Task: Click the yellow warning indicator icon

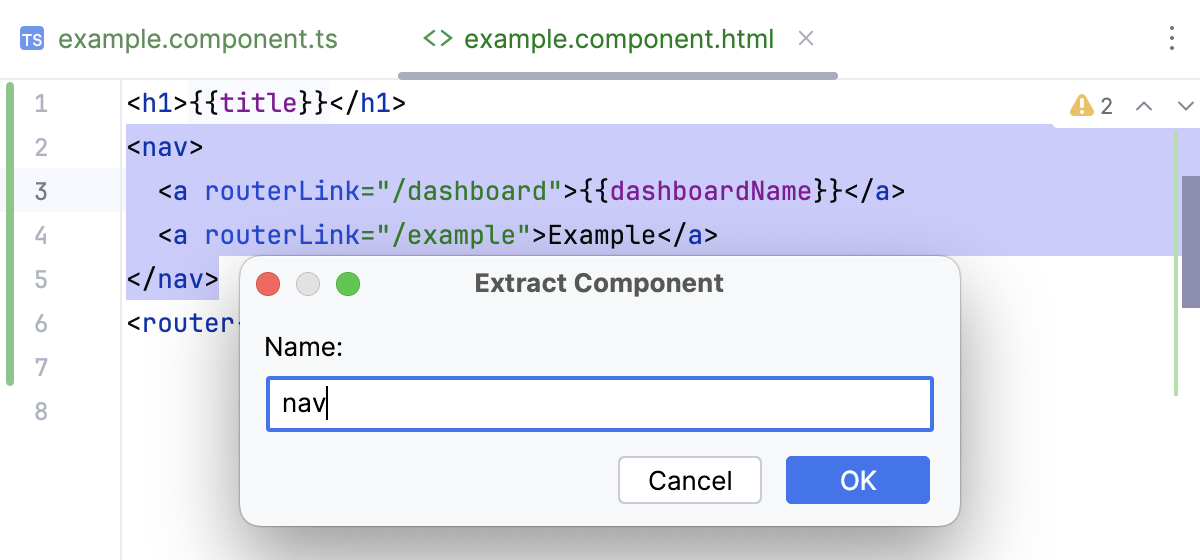Action: tap(1081, 105)
